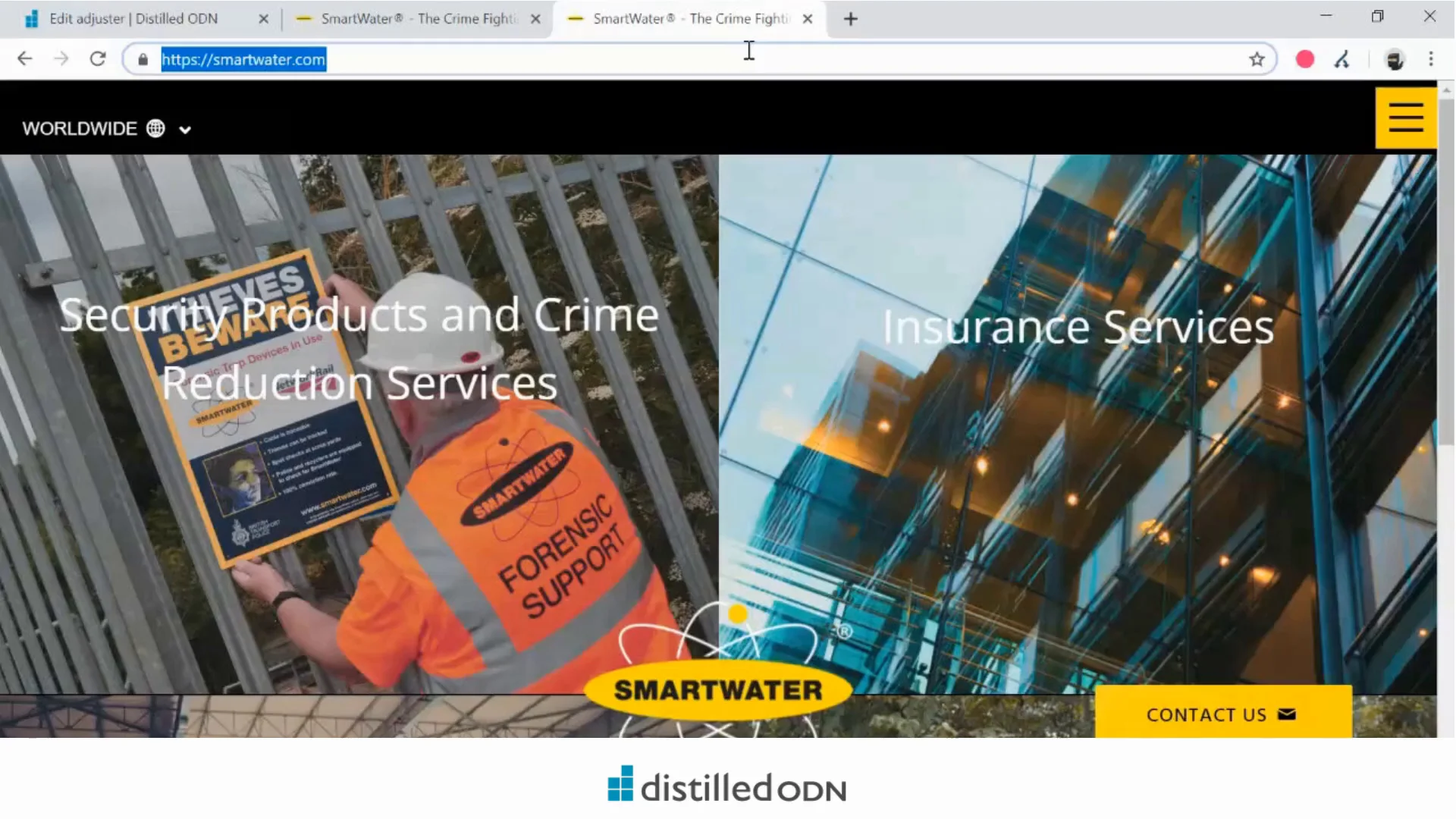Click the browser forward arrow
Viewport: 1456px width, 819px height.
(x=61, y=59)
